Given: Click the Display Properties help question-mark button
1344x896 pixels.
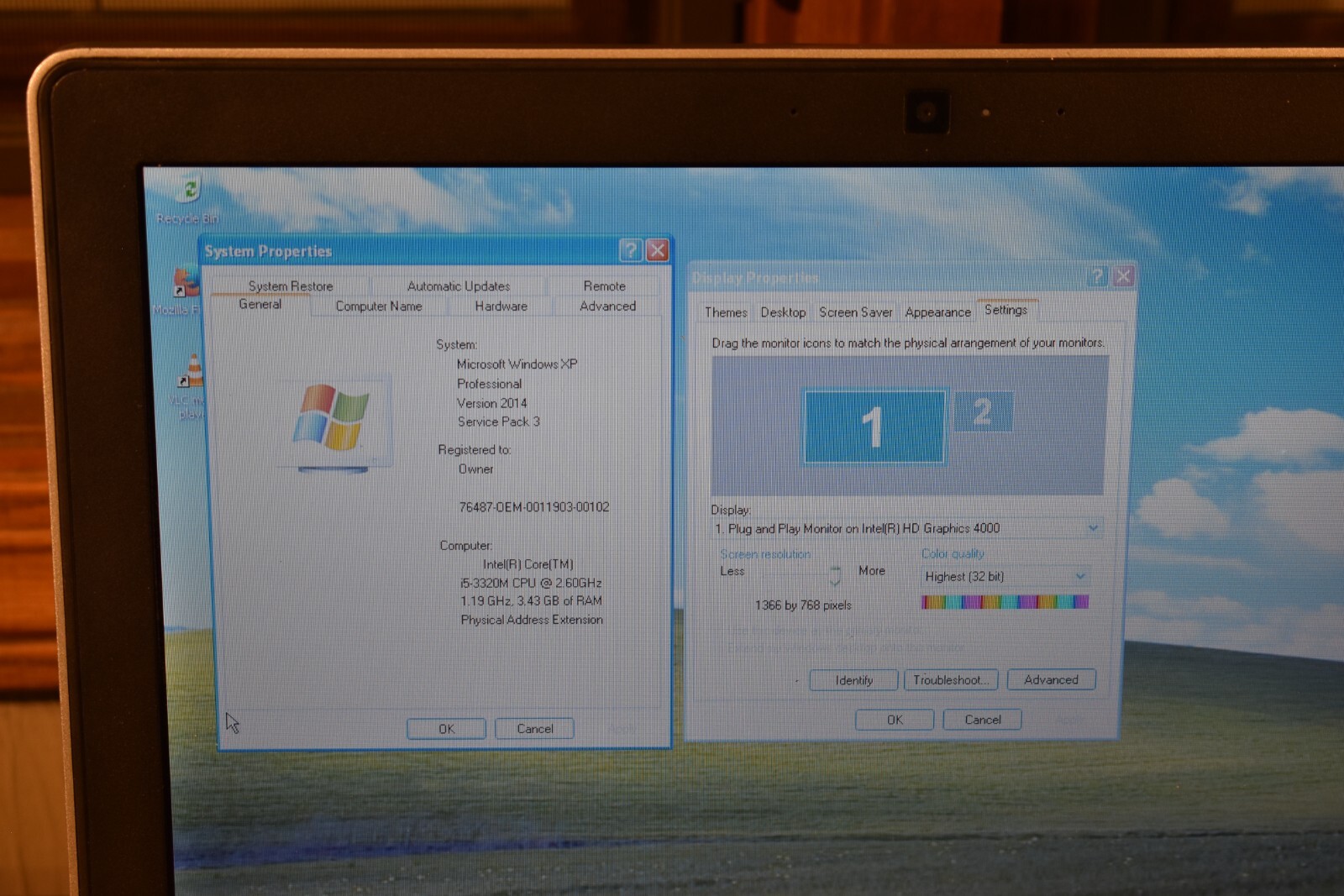Looking at the screenshot, I should click(x=1097, y=276).
